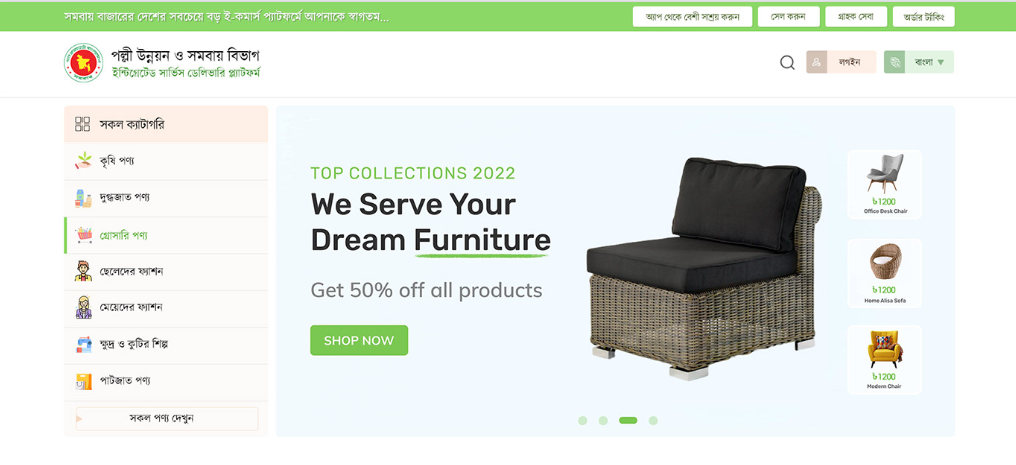Click the সকল ক্যাটাগরি grid icon
The width and height of the screenshot is (1016, 465).
pos(82,124)
